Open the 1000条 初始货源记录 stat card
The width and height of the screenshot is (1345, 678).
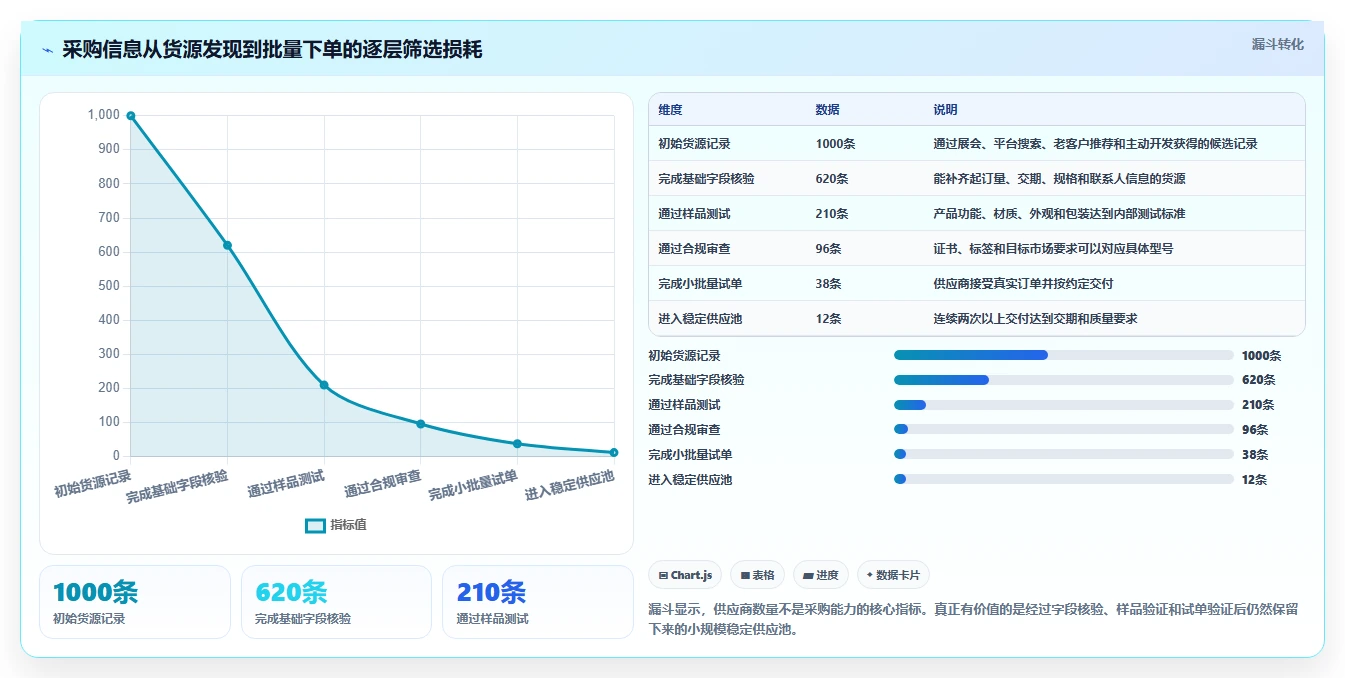tap(135, 602)
